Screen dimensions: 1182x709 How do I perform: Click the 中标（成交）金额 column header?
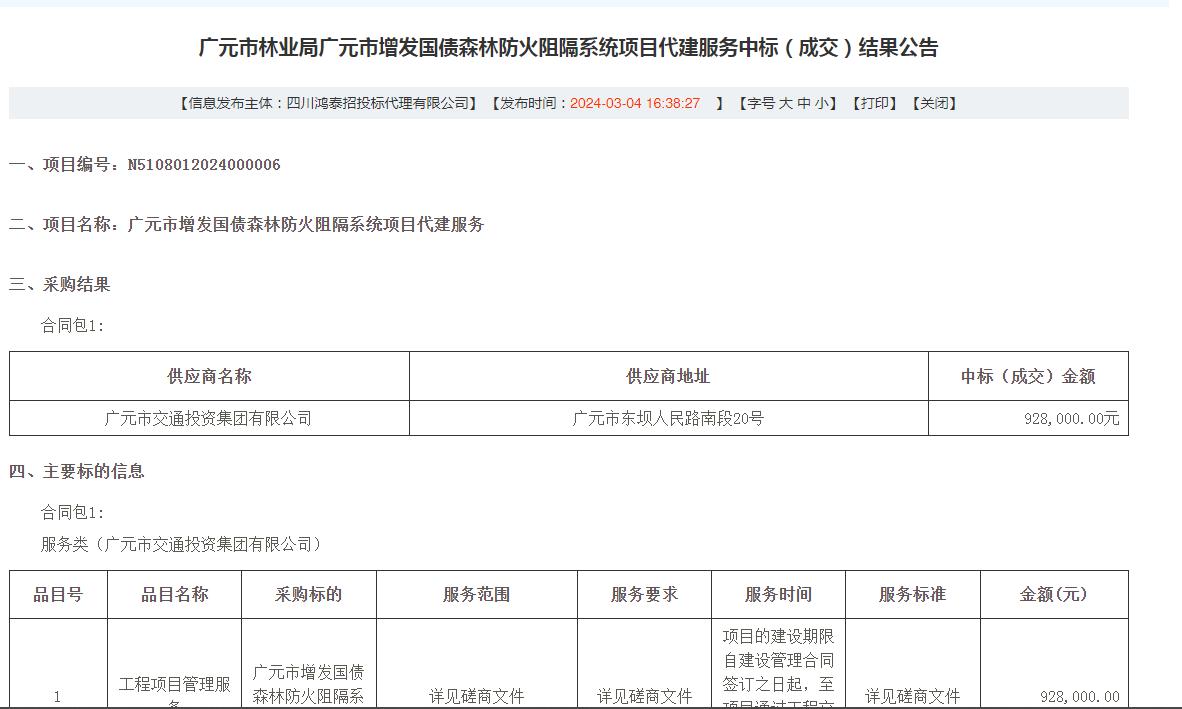[1028, 377]
